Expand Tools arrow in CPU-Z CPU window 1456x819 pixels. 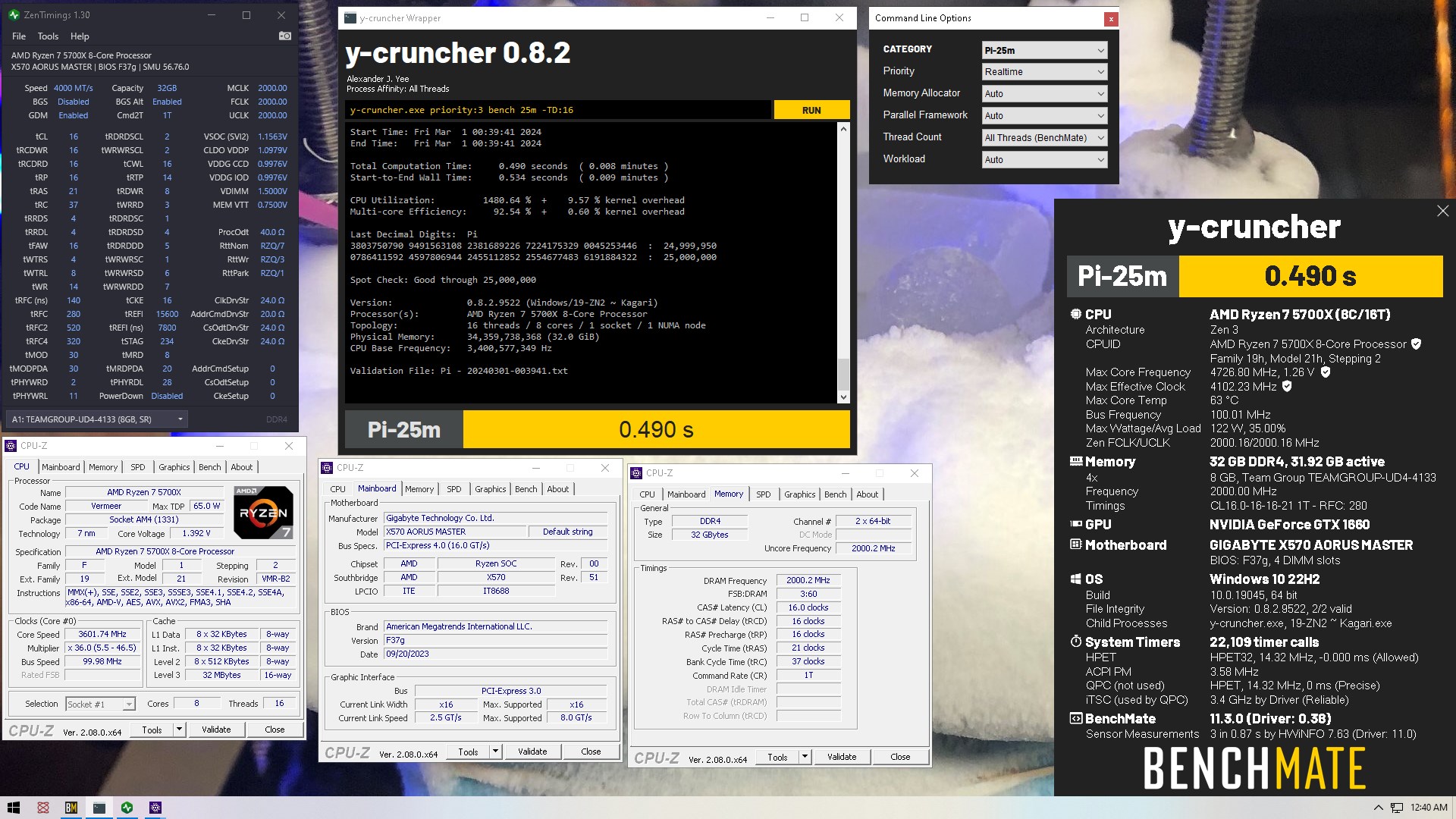click(180, 730)
